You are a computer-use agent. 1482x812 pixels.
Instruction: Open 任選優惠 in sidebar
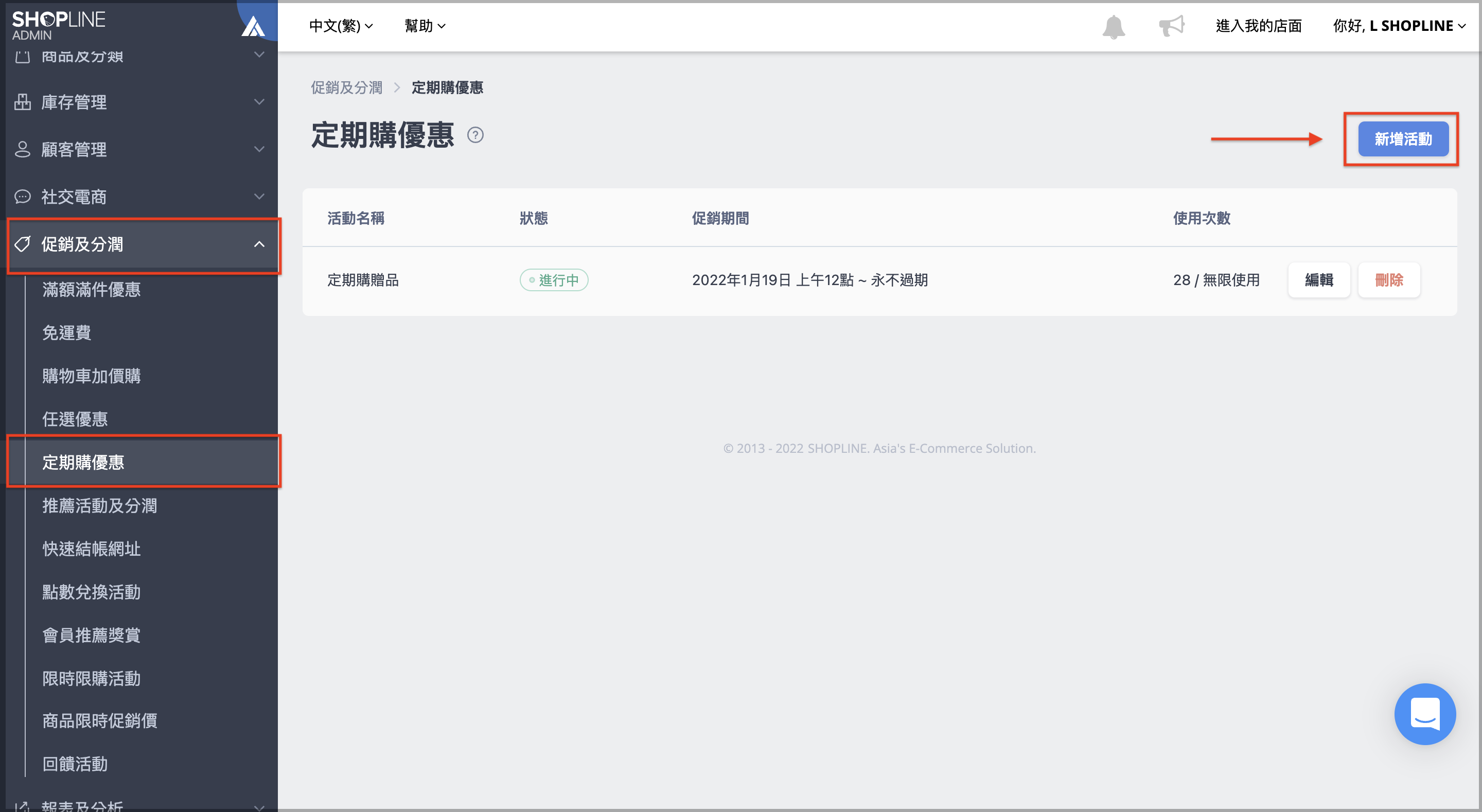[75, 419]
